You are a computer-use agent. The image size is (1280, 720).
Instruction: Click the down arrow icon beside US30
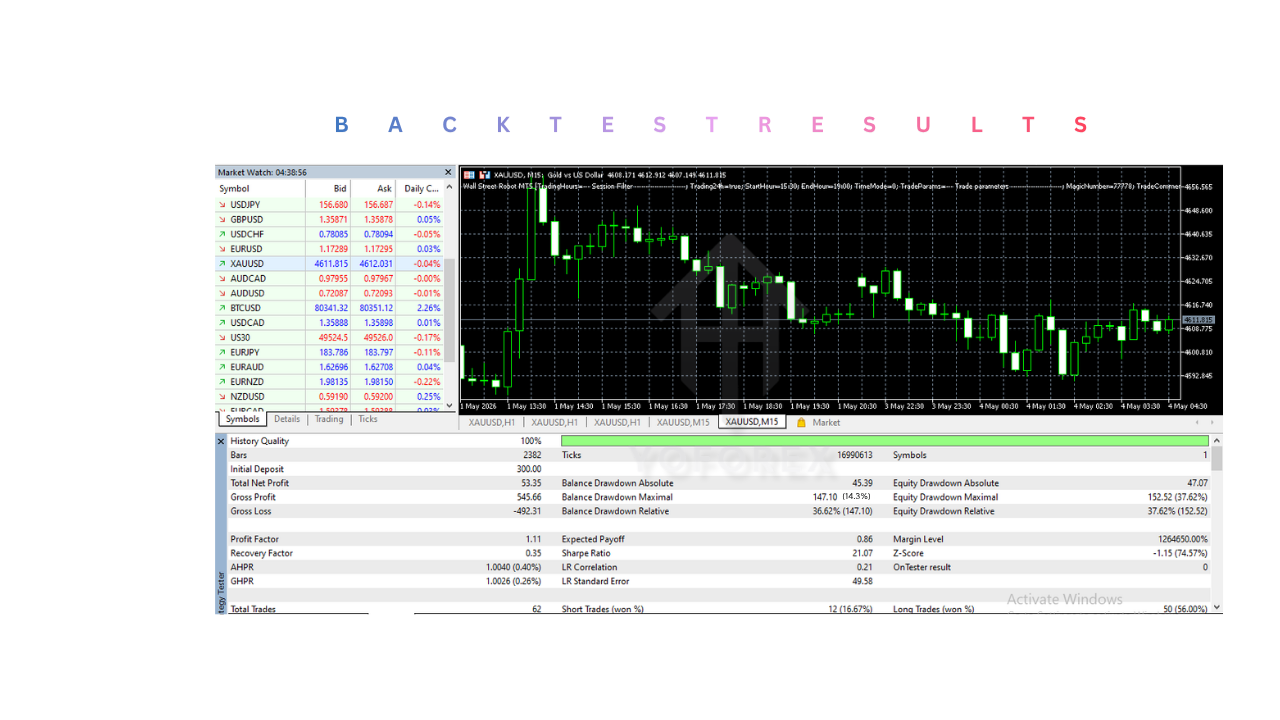coord(223,338)
